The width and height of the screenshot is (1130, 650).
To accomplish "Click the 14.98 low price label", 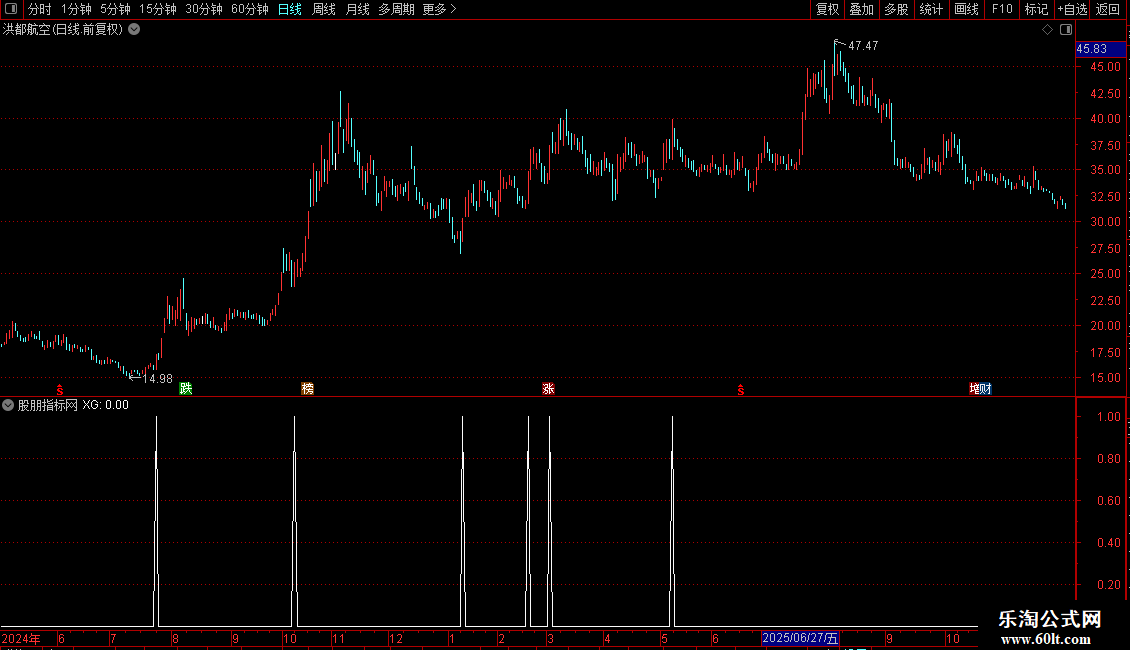I will pyautogui.click(x=157, y=378).
